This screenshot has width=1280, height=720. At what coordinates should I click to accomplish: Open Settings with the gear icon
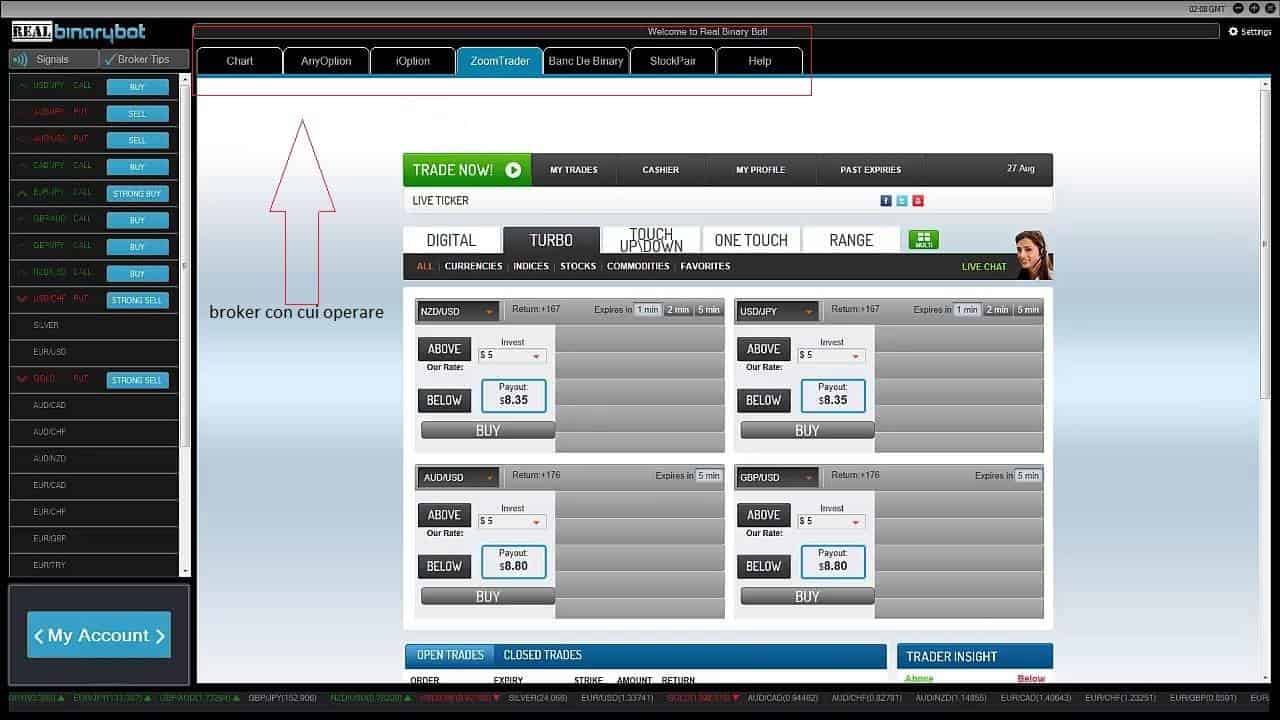tap(1233, 32)
